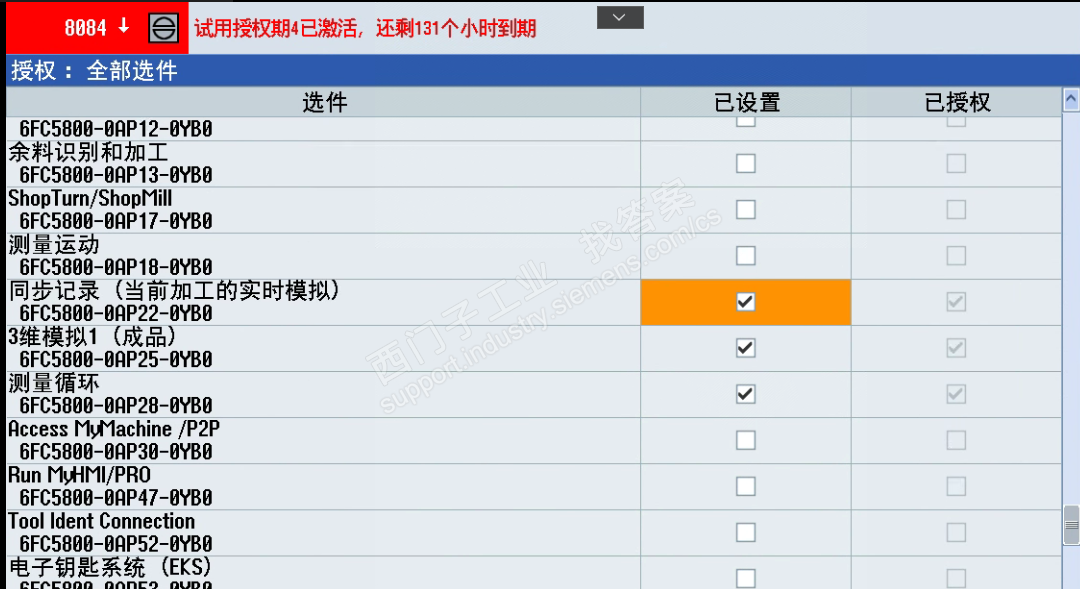This screenshot has width=1080, height=589.
Task: Click order number 6FC5800-0AP30-0YB0
Action: [116, 452]
